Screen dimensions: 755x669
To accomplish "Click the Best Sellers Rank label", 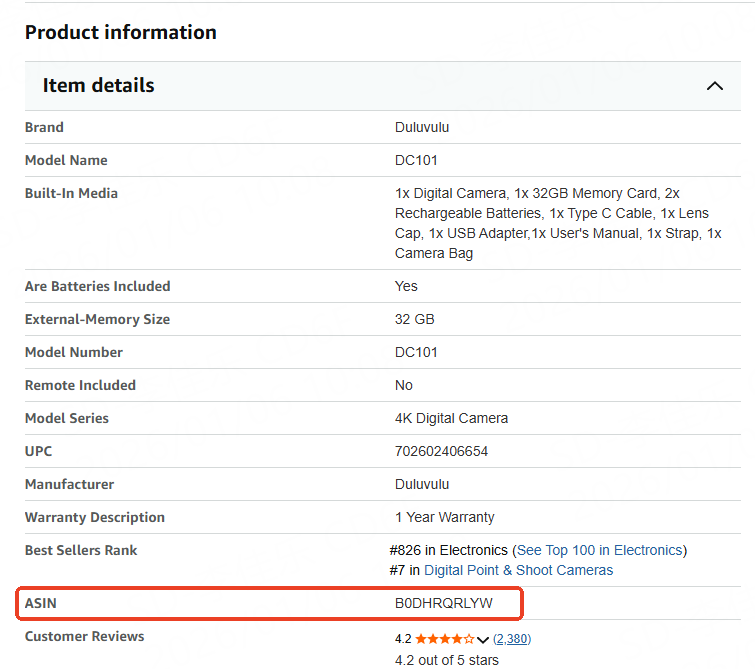I will (x=81, y=550).
